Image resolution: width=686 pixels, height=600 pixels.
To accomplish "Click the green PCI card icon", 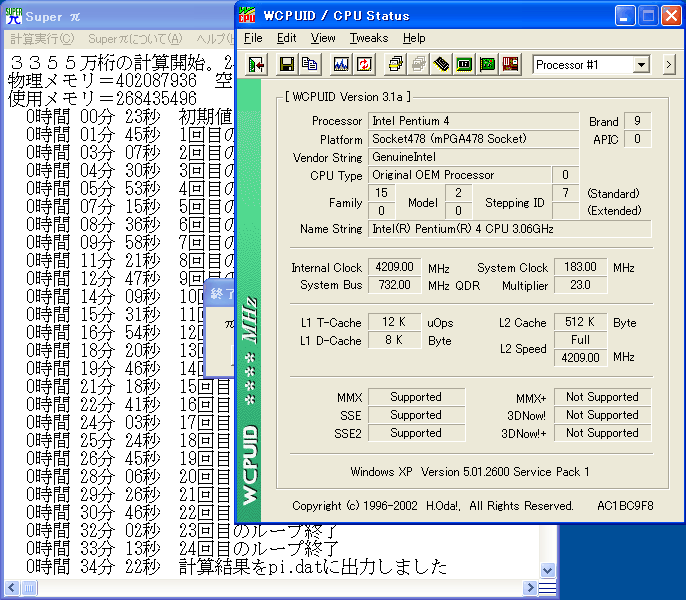I will [x=487, y=65].
